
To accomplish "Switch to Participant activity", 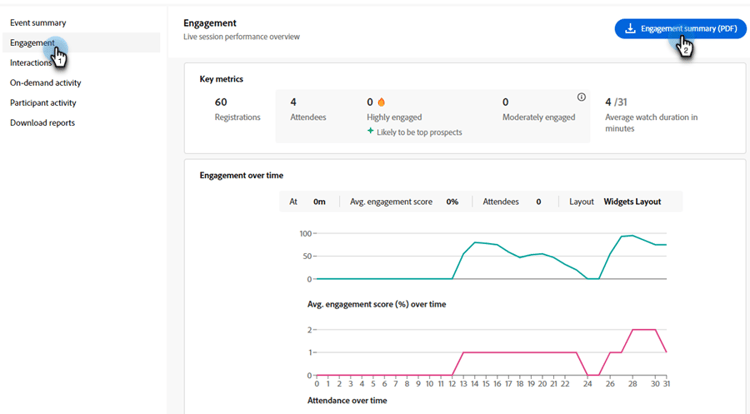I will [x=43, y=103].
